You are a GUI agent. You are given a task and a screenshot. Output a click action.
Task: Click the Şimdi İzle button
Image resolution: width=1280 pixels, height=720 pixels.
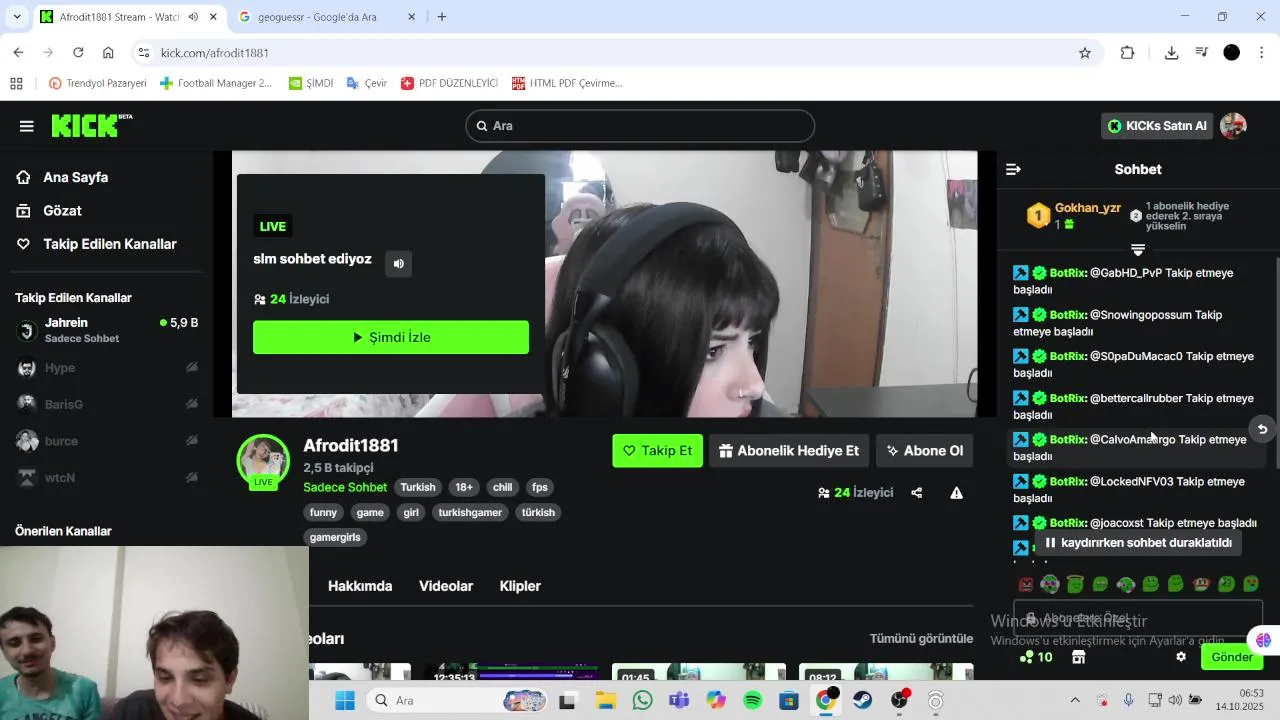click(391, 337)
